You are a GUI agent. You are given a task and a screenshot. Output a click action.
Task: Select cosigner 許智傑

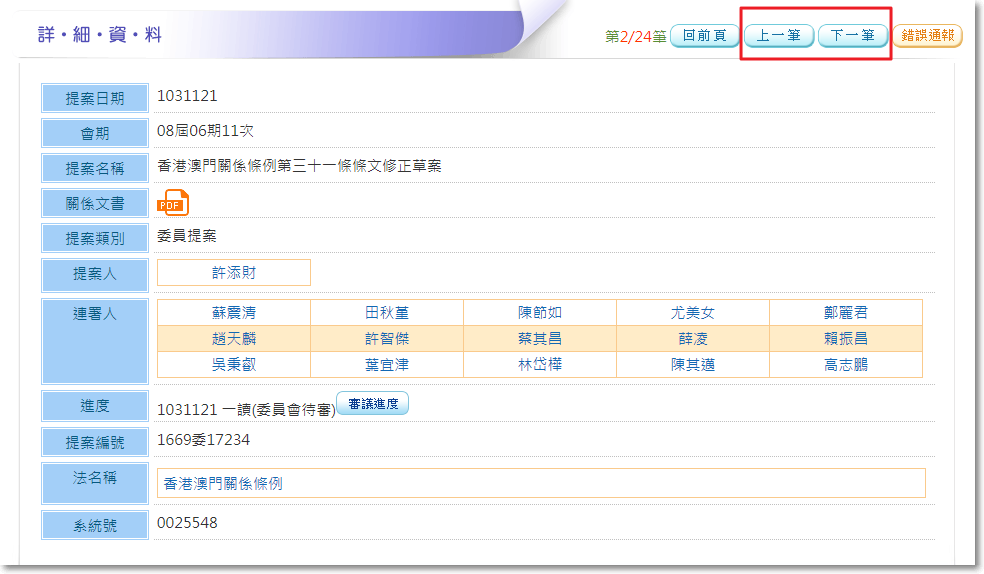pos(386,339)
